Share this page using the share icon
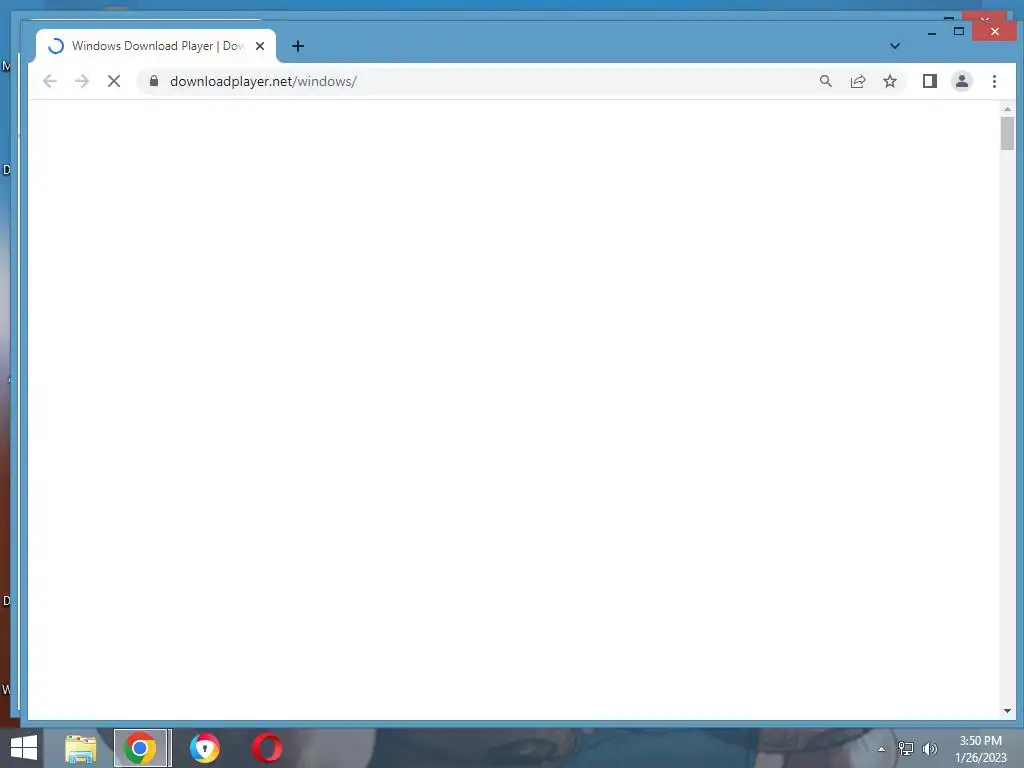1024x768 pixels. pos(857,81)
